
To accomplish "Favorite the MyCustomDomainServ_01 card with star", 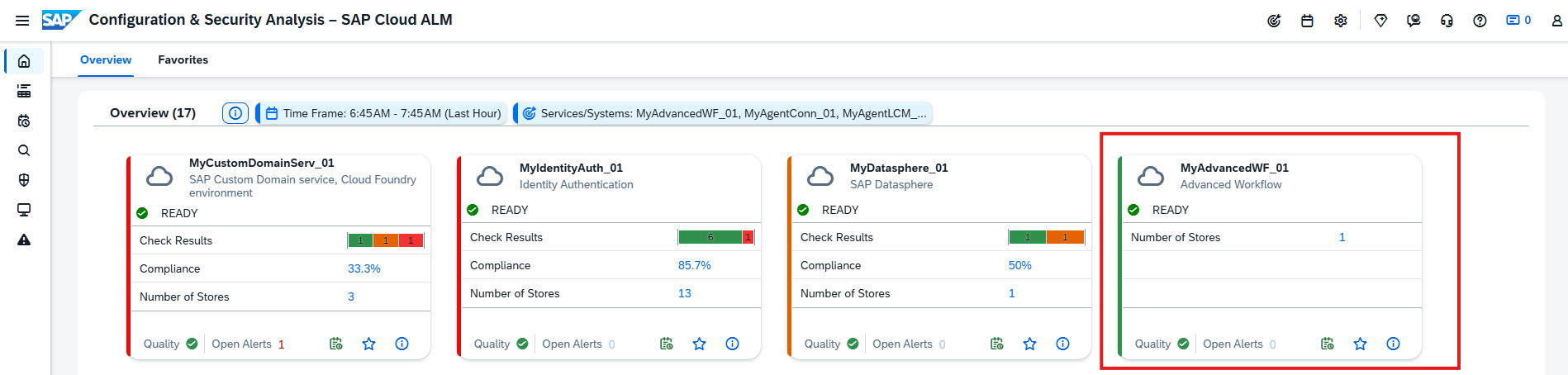I will pos(368,344).
